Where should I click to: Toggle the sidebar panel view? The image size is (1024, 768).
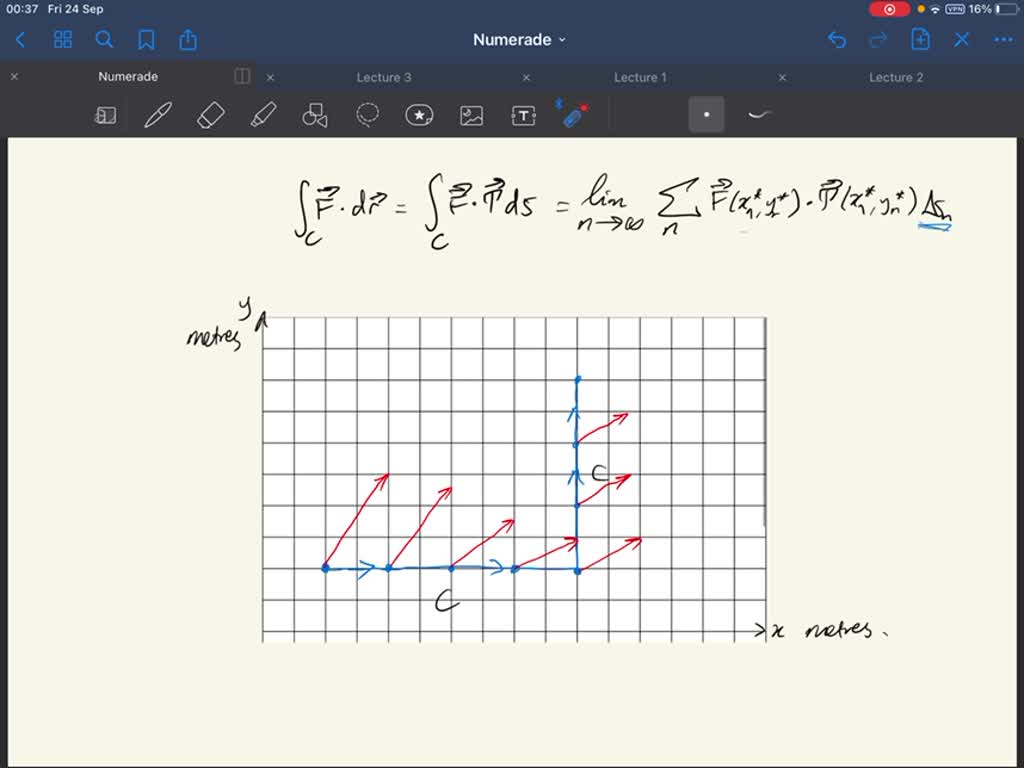click(x=241, y=76)
